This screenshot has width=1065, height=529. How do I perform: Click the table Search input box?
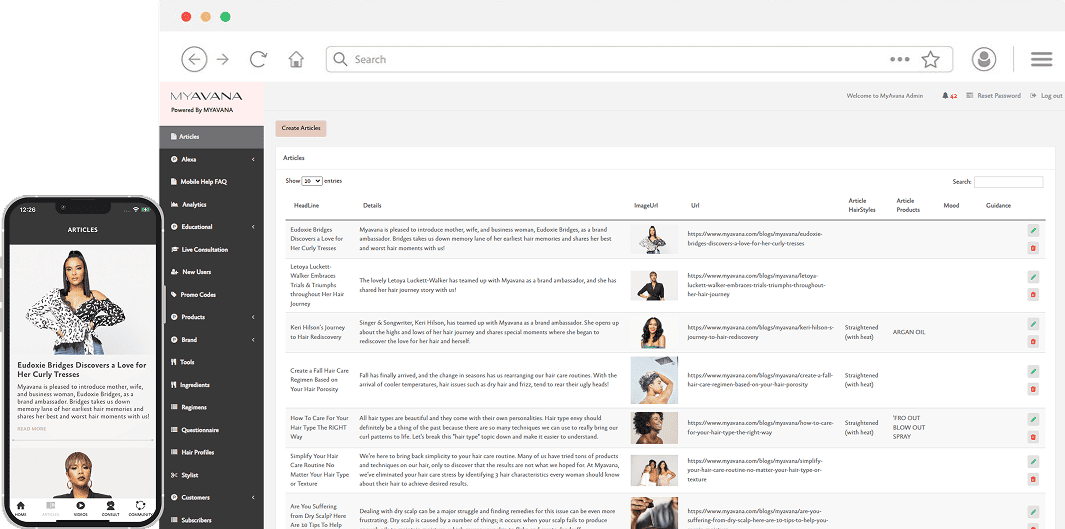[1009, 182]
